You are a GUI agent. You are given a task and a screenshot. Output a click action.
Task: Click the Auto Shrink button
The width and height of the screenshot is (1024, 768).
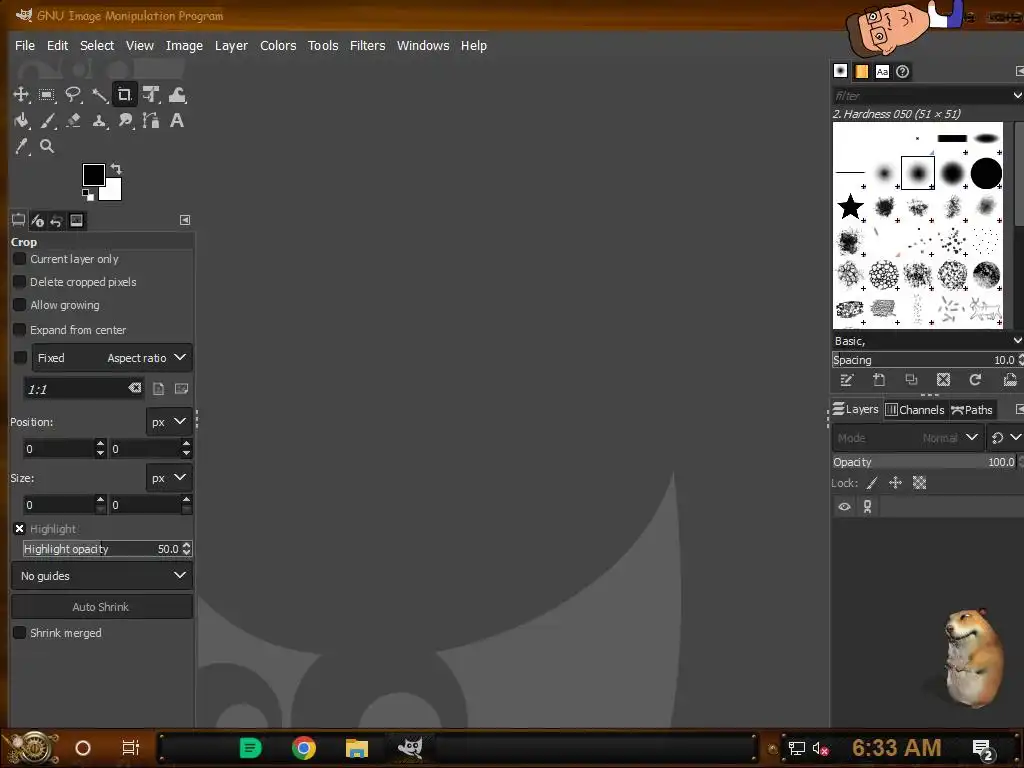[102, 607]
